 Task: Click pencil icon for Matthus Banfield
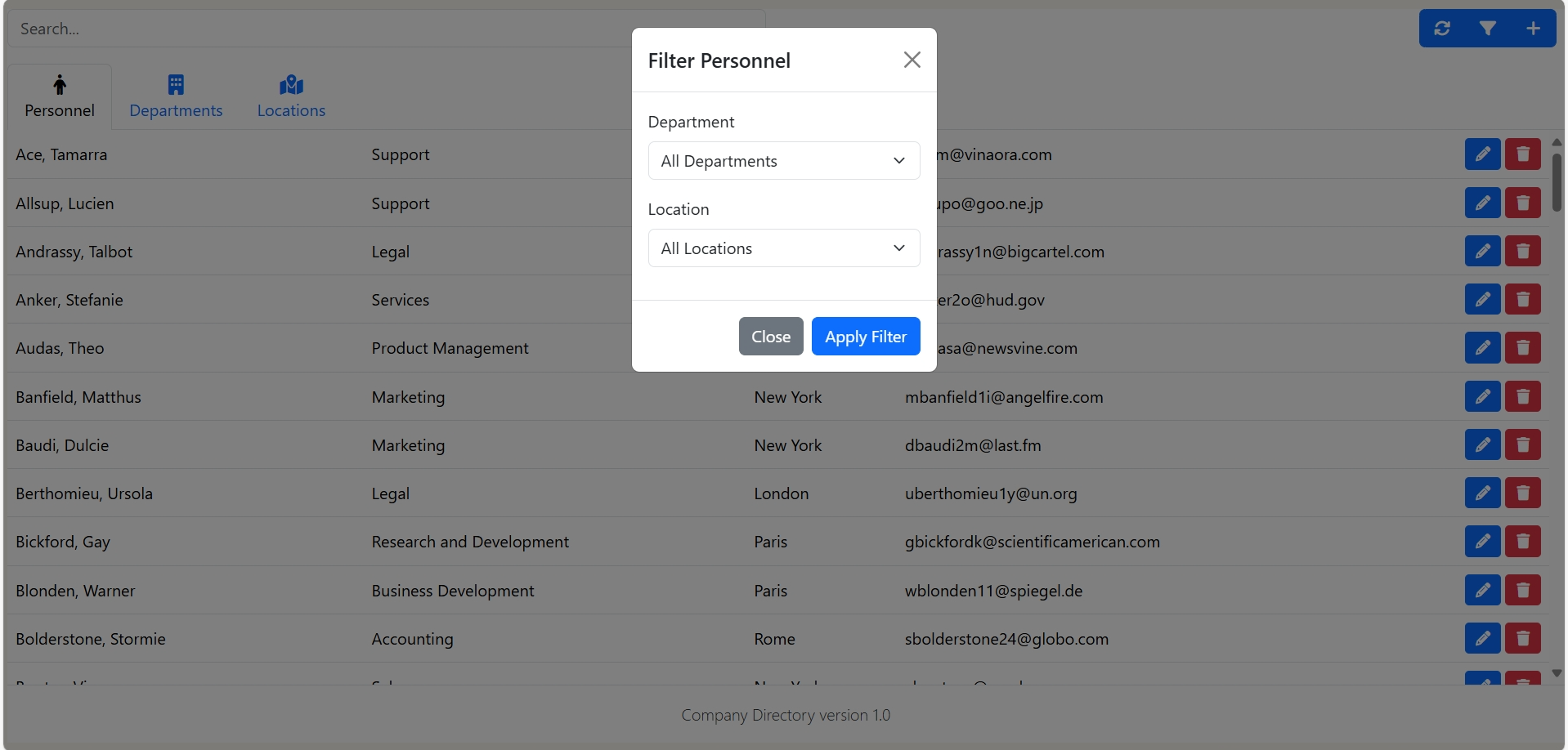pos(1482,397)
